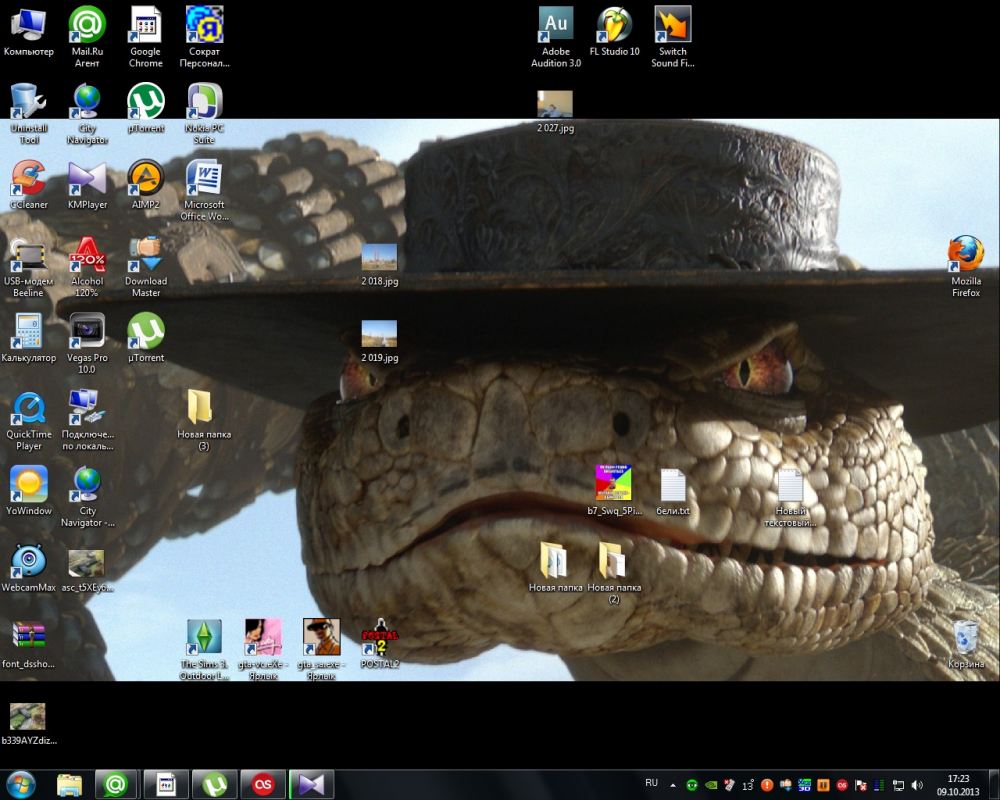Viewport: 1000px width, 800px height.
Task: Select the Nokia PC Suite shortcut
Action: (x=204, y=114)
